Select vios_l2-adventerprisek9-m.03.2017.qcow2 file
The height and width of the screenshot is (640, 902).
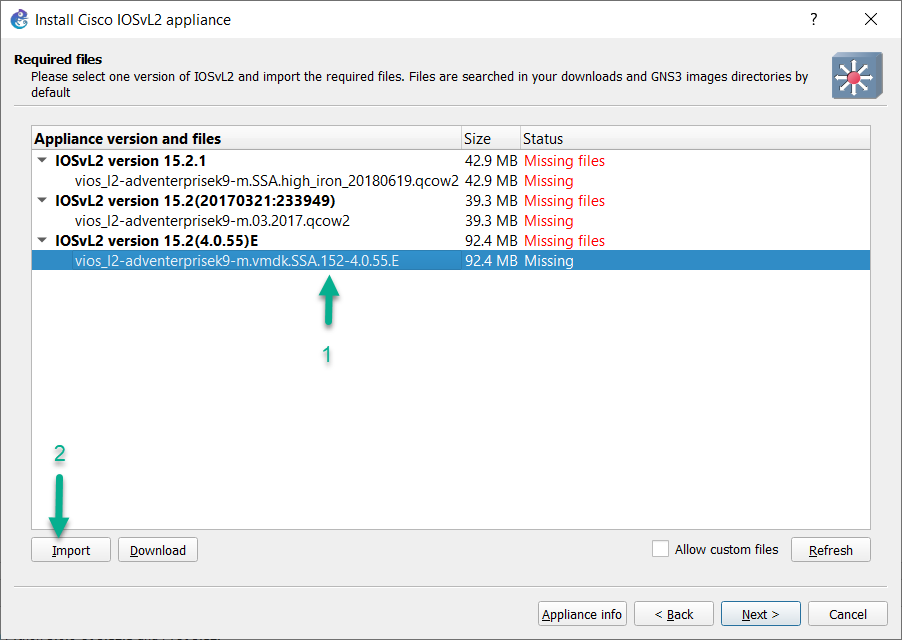click(x=450, y=221)
